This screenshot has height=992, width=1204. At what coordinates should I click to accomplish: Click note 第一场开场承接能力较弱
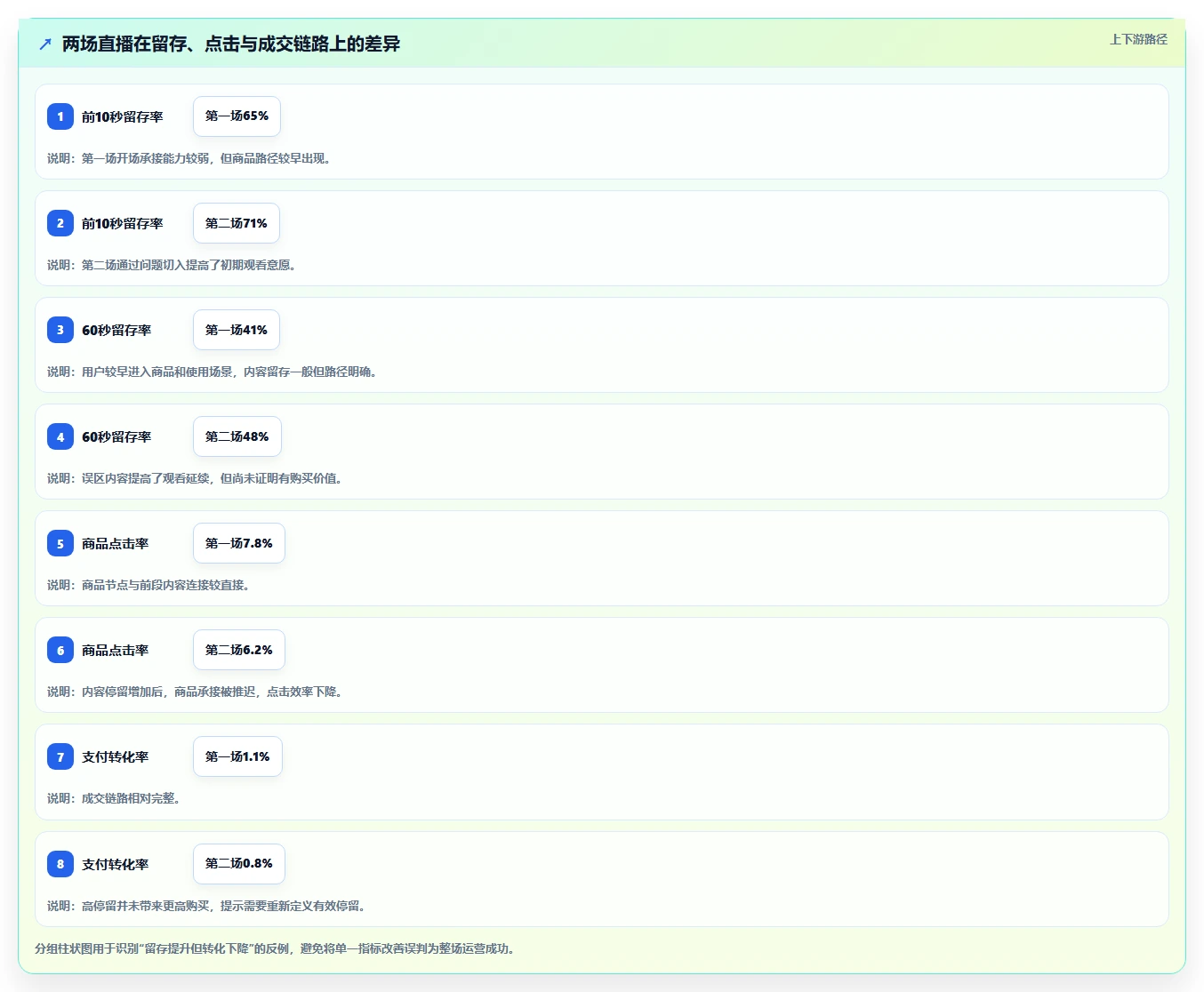point(191,158)
